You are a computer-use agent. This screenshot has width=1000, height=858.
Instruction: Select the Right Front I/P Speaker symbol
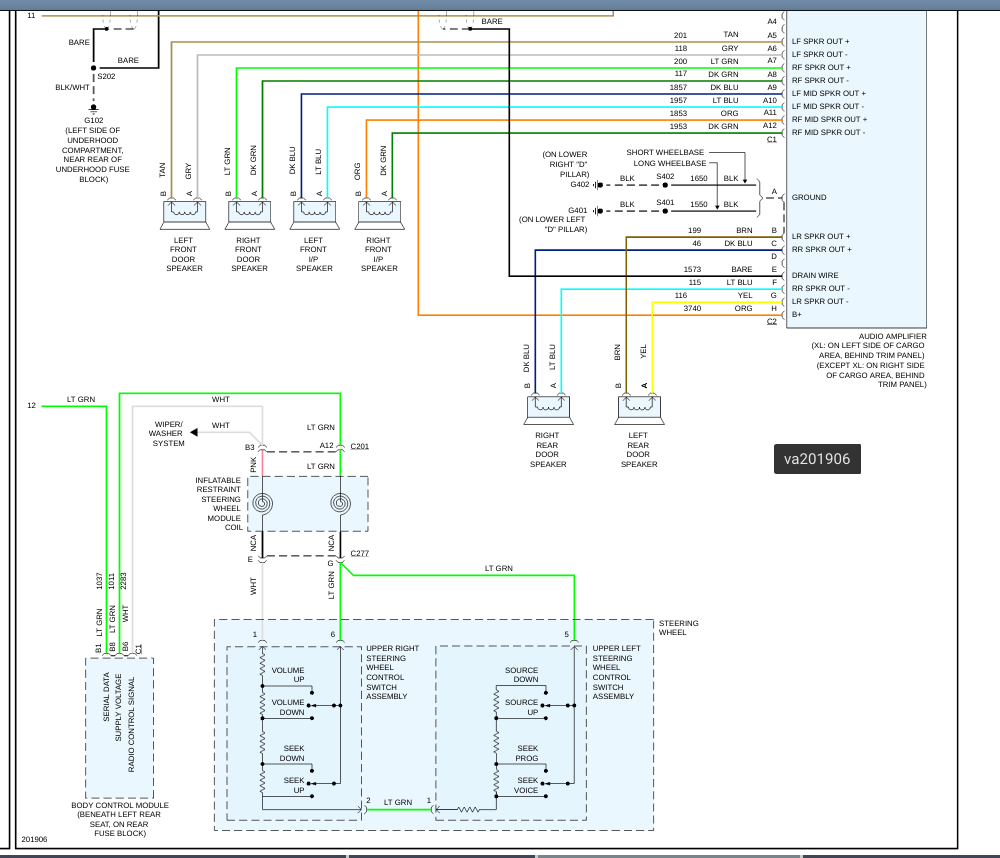click(379, 214)
